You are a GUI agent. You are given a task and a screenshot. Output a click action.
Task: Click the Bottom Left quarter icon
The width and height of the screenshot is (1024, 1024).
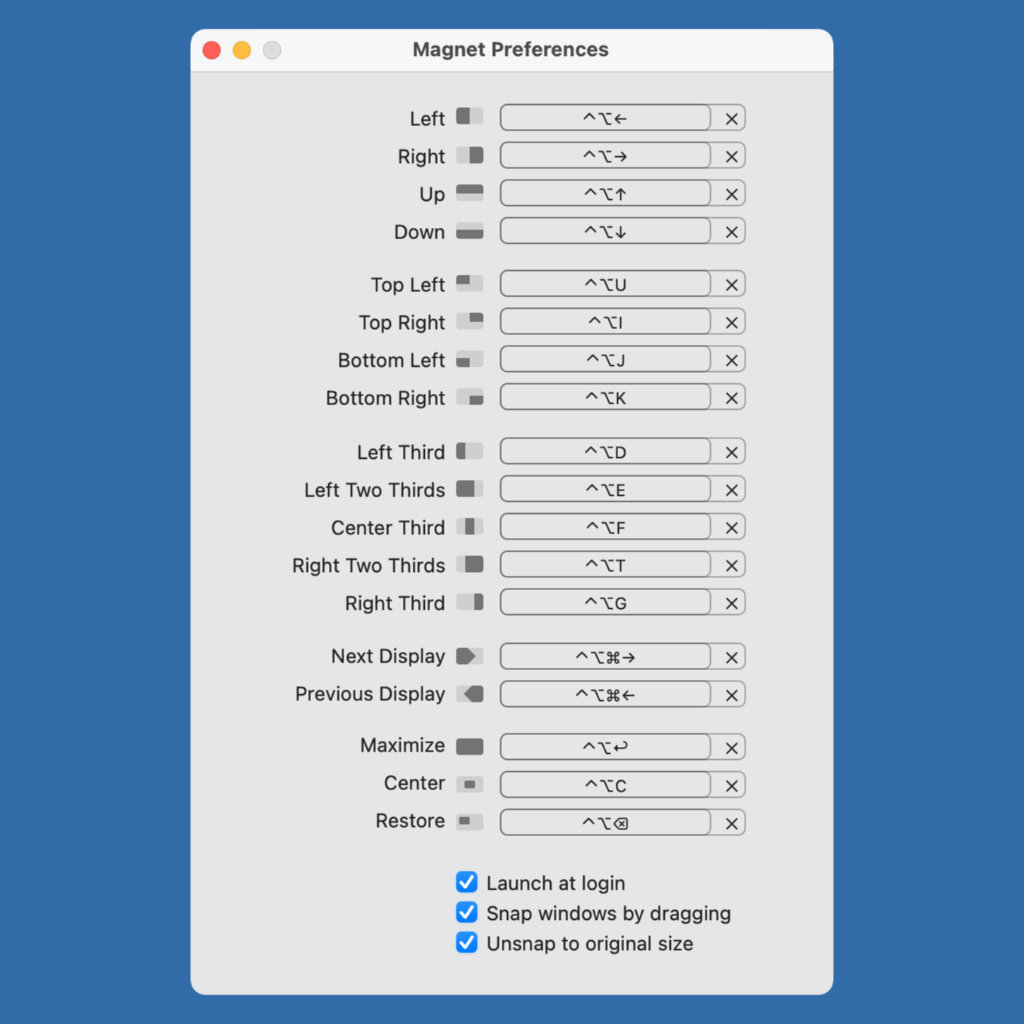coord(469,359)
